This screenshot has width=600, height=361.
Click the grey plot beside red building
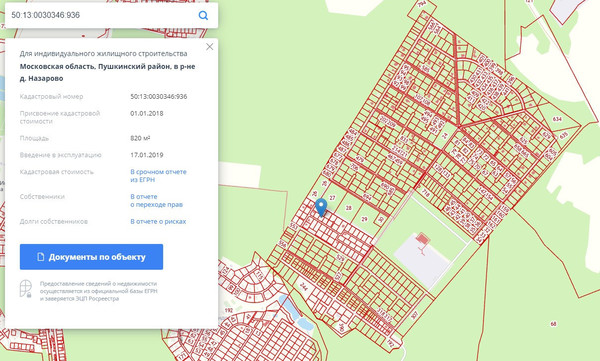pyautogui.click(x=422, y=260)
